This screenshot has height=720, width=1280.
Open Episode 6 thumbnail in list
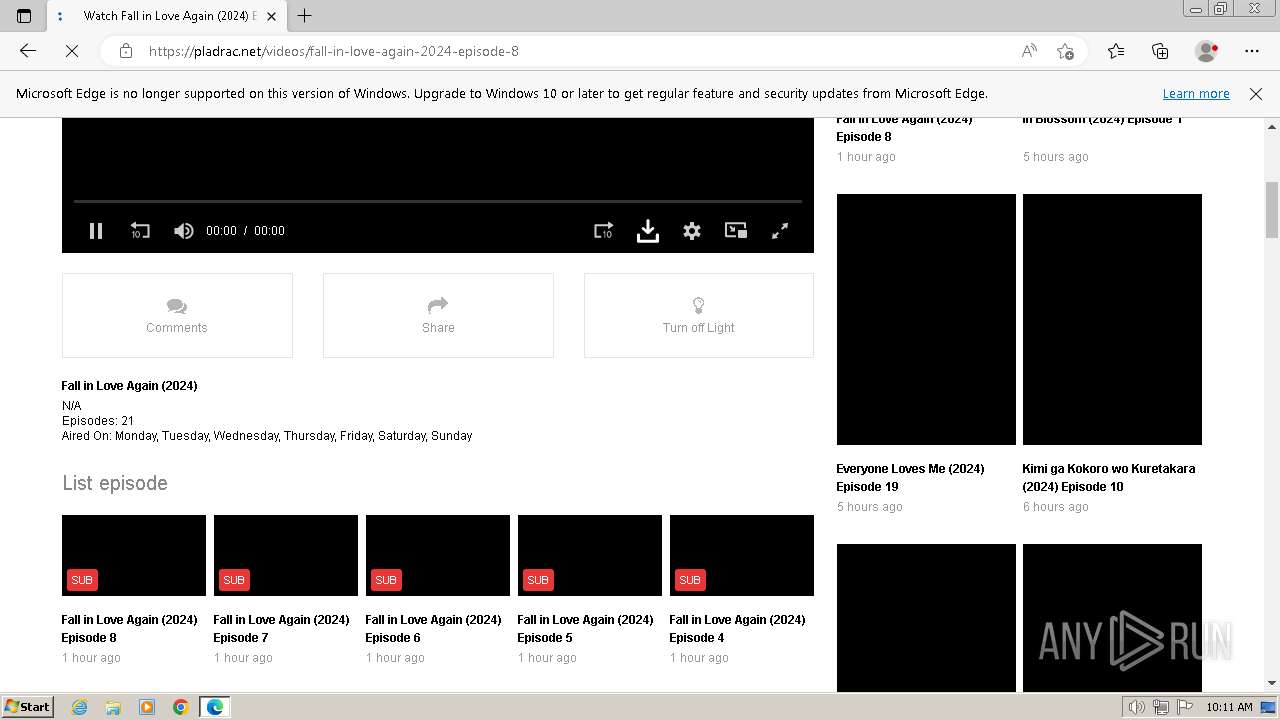pyautogui.click(x=438, y=555)
